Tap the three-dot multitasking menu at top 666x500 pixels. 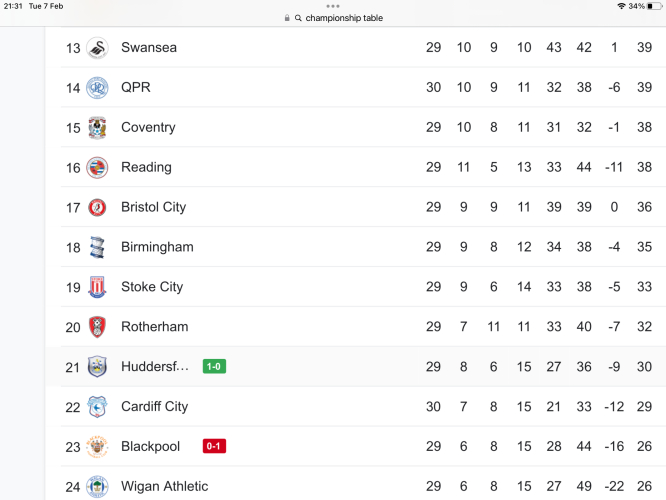pyautogui.click(x=333, y=6)
